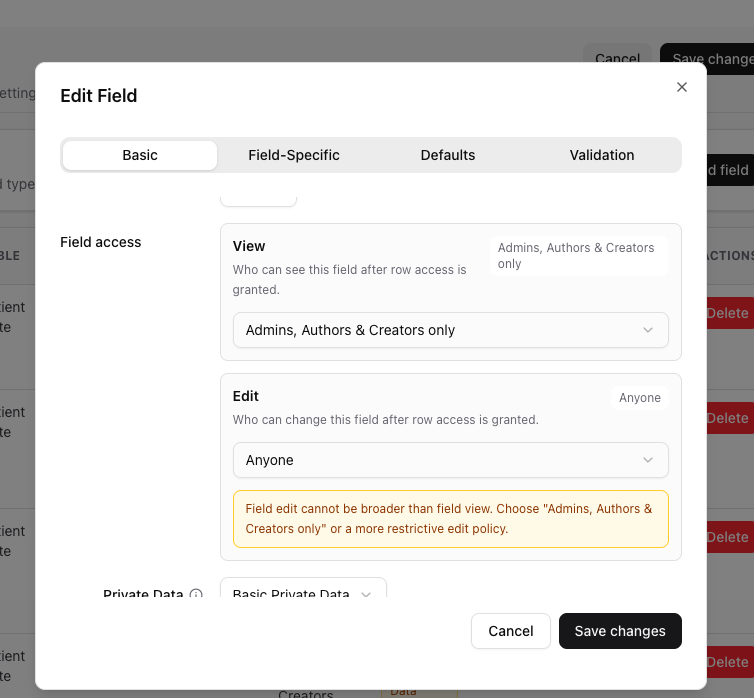Image resolution: width=754 pixels, height=698 pixels.
Task: Click the background page Cancel button
Action: point(617,53)
